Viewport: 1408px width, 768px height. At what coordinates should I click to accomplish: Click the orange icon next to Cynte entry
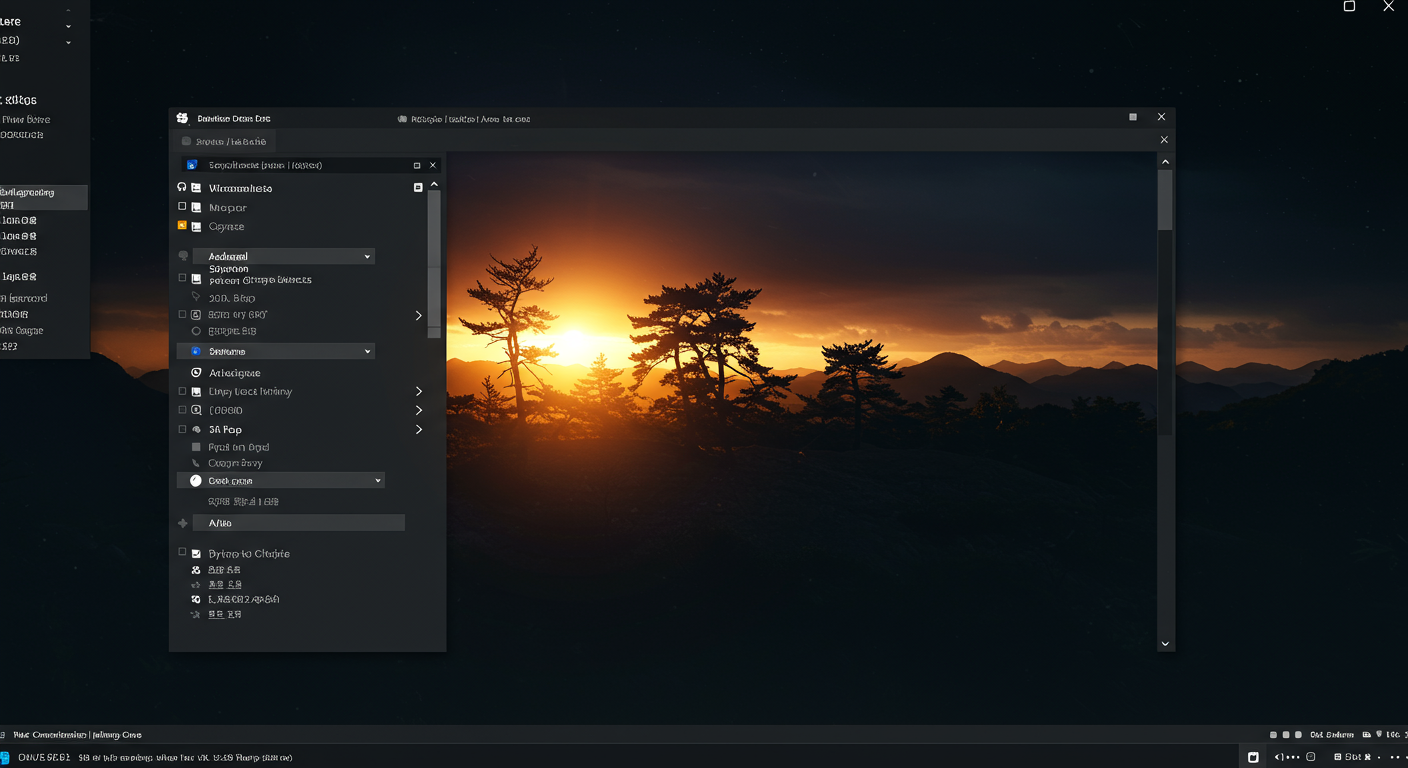pos(183,226)
